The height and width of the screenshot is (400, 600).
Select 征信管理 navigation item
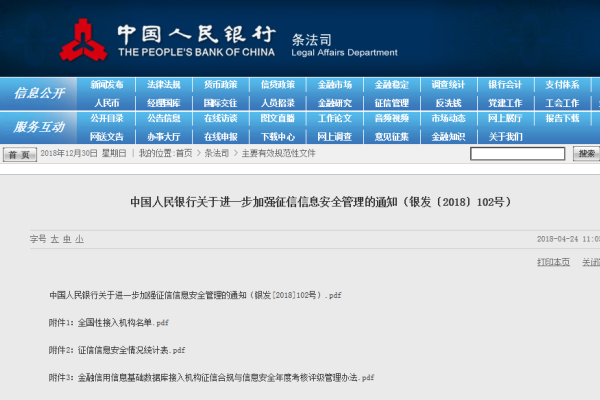[x=392, y=103]
